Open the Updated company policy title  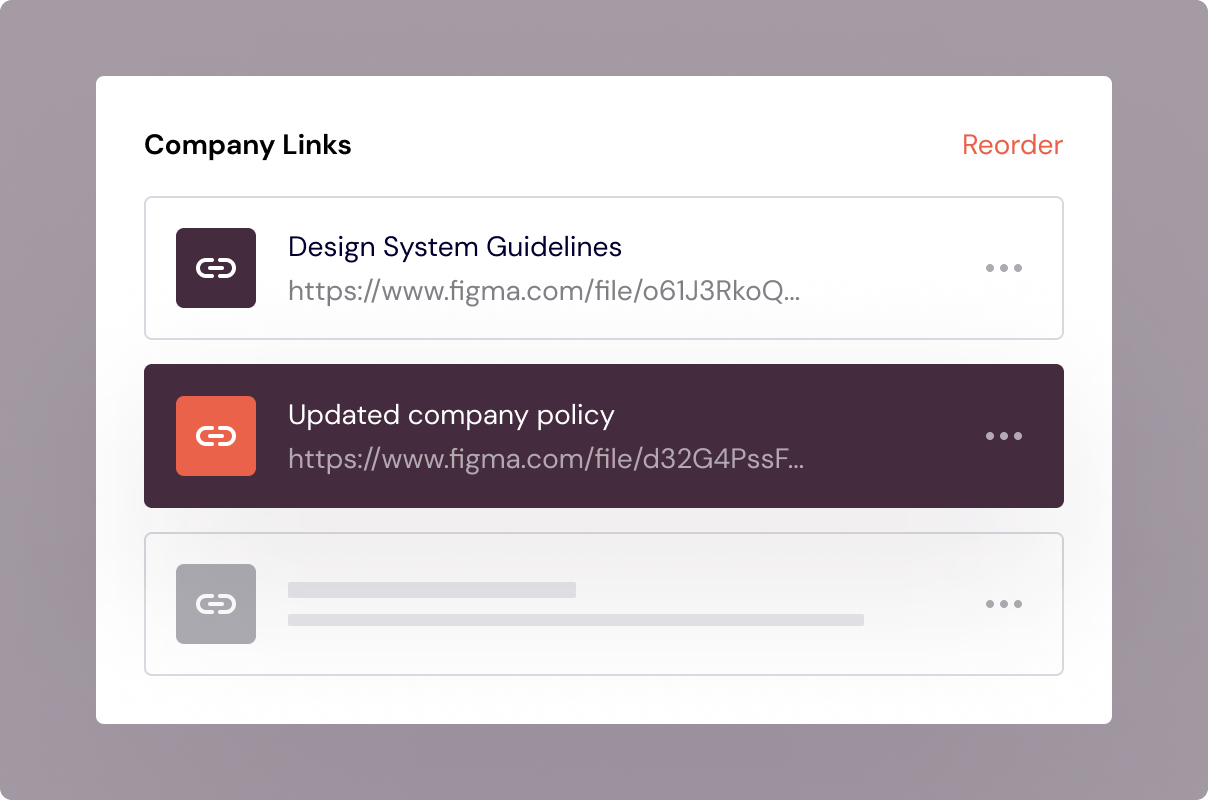tap(451, 415)
